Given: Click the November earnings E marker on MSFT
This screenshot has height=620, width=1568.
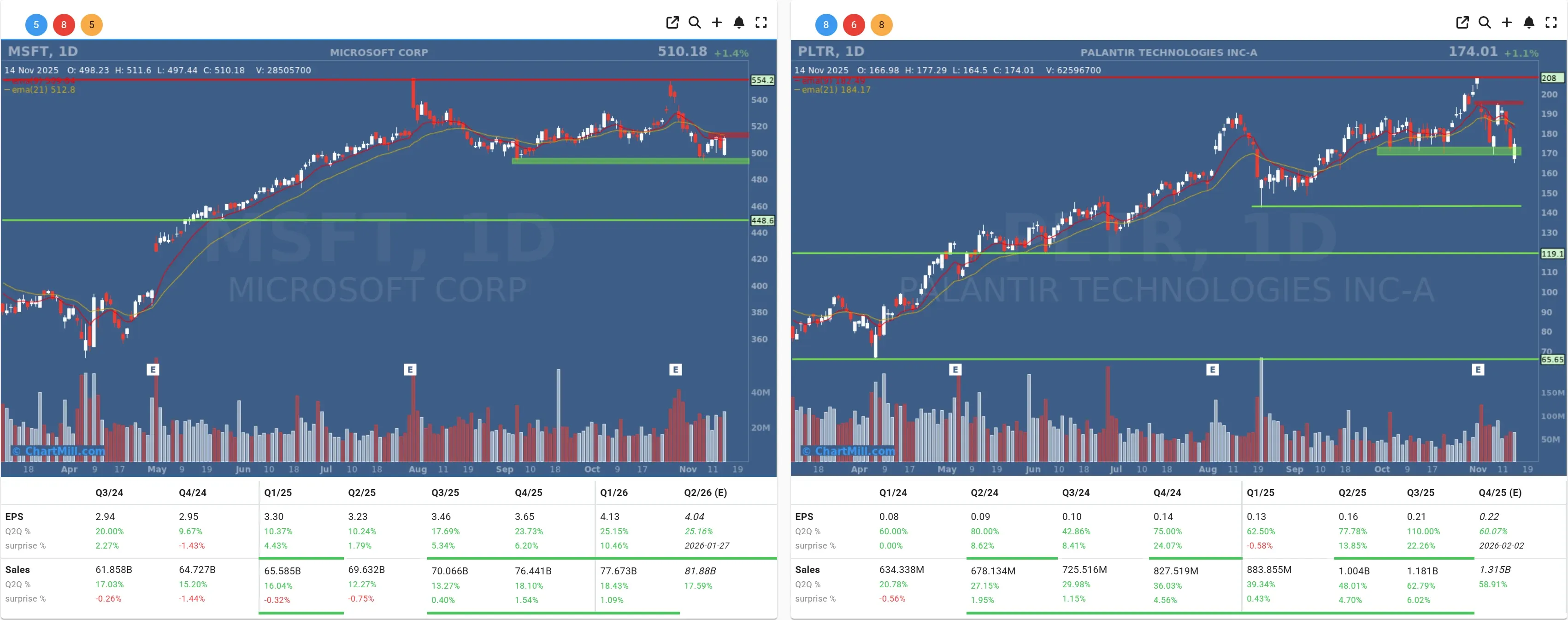Looking at the screenshot, I should (676, 369).
